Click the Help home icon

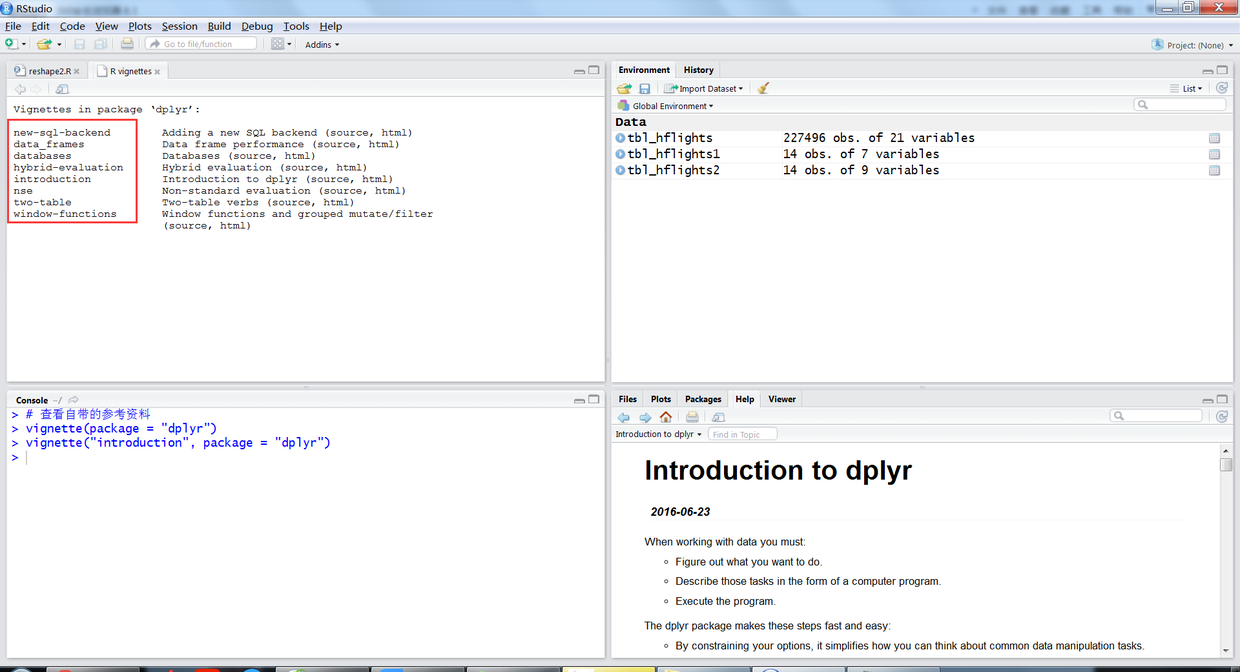click(x=665, y=417)
